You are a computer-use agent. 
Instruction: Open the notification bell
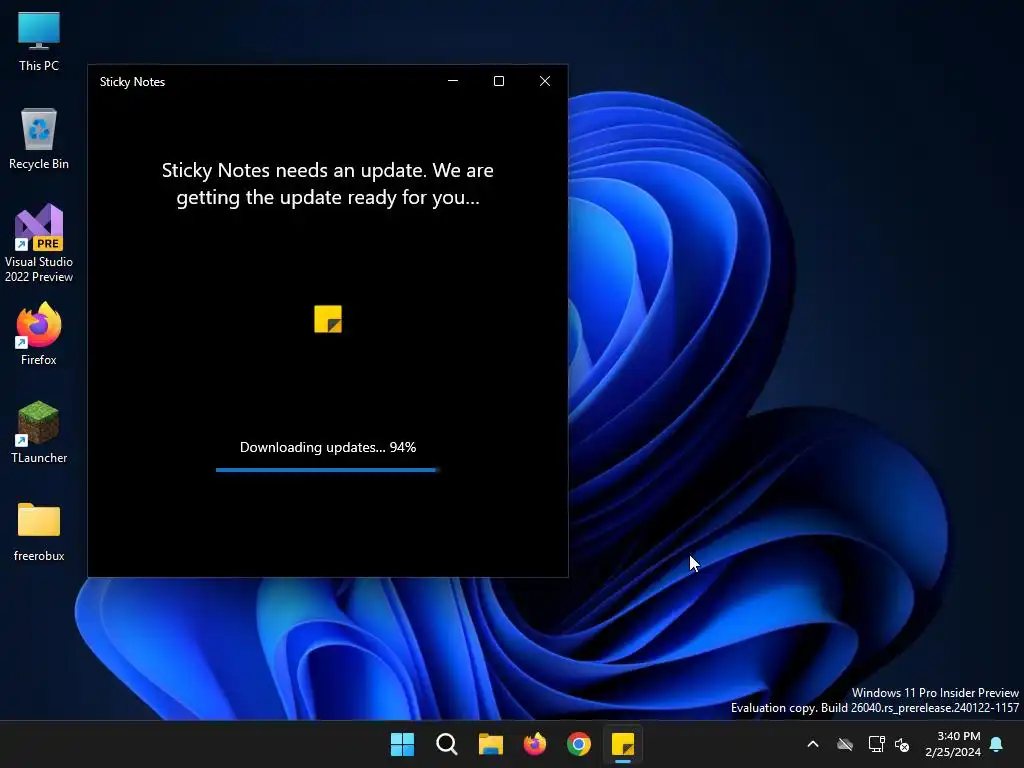[997, 744]
